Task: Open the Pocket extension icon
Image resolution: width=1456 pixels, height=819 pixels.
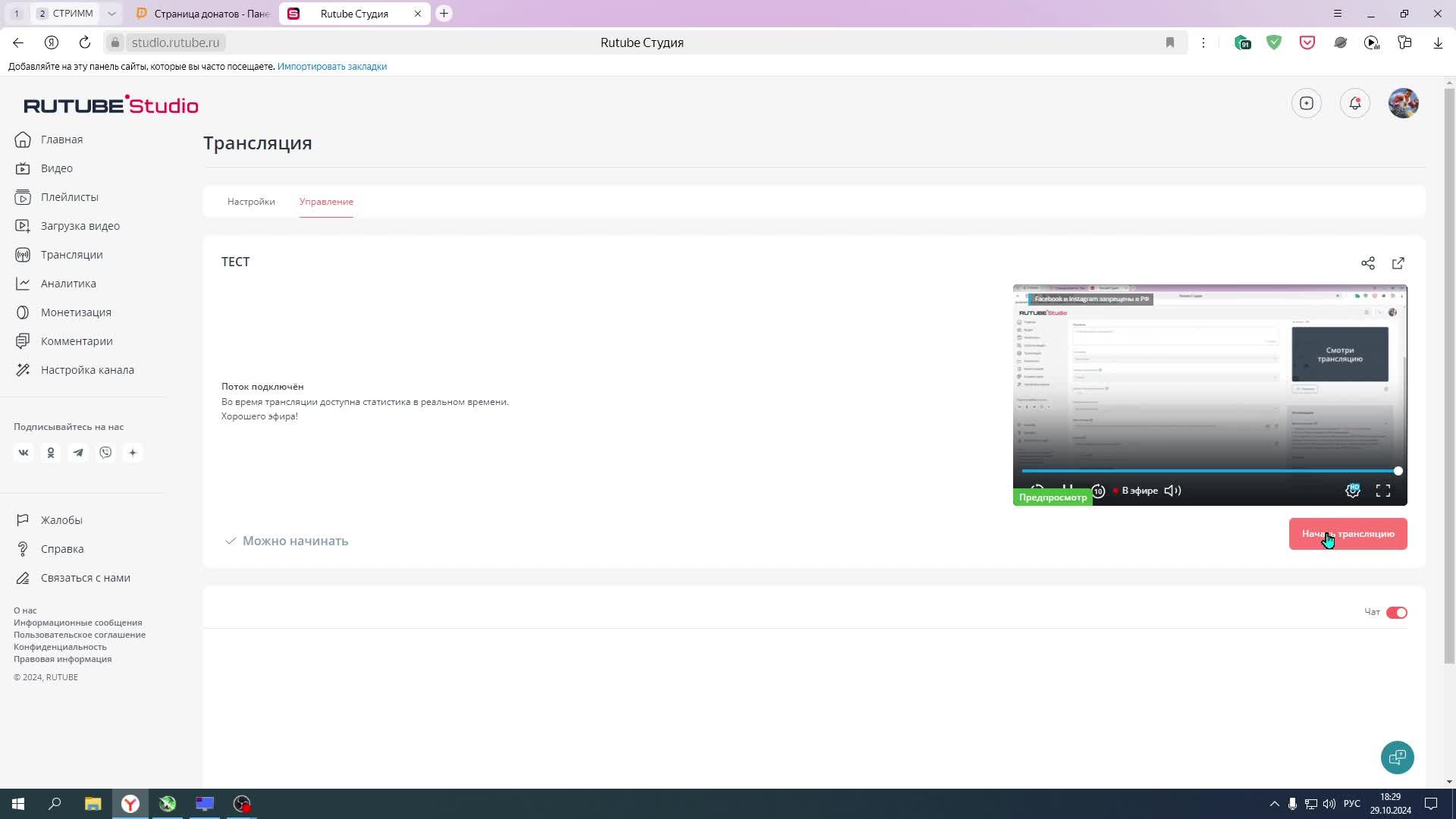Action: (1307, 42)
